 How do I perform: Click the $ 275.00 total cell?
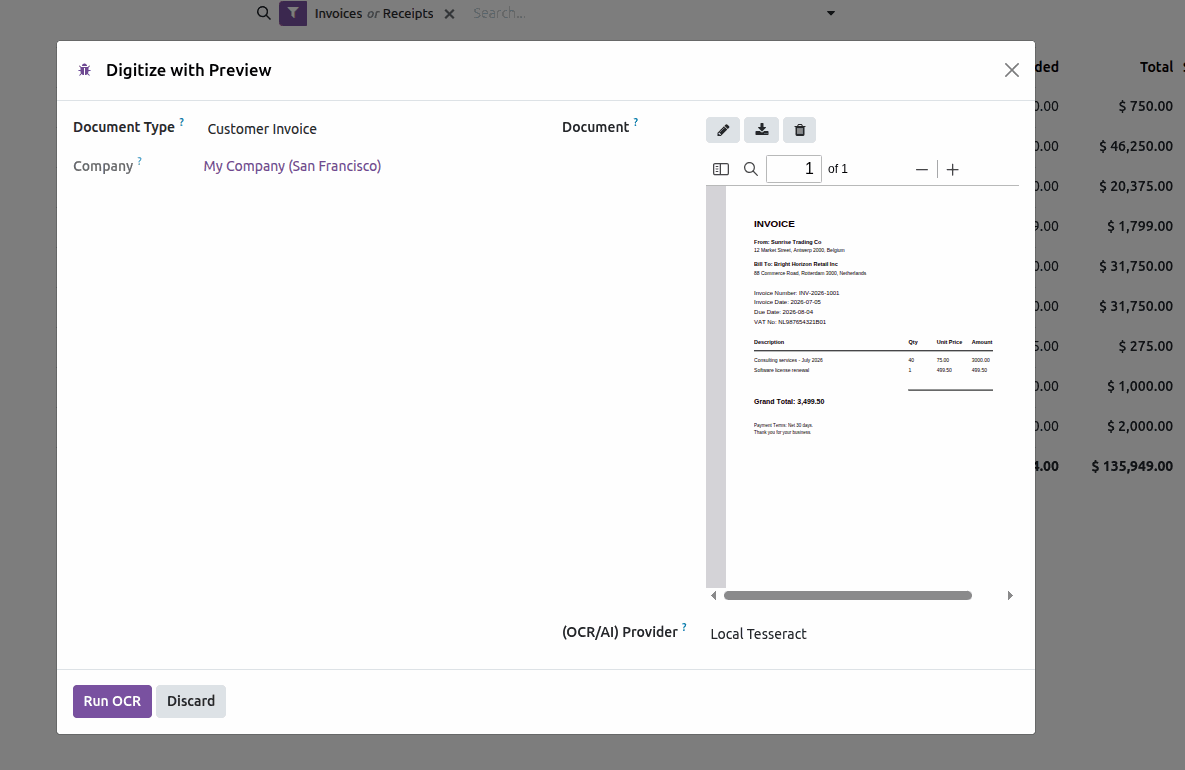(1146, 346)
